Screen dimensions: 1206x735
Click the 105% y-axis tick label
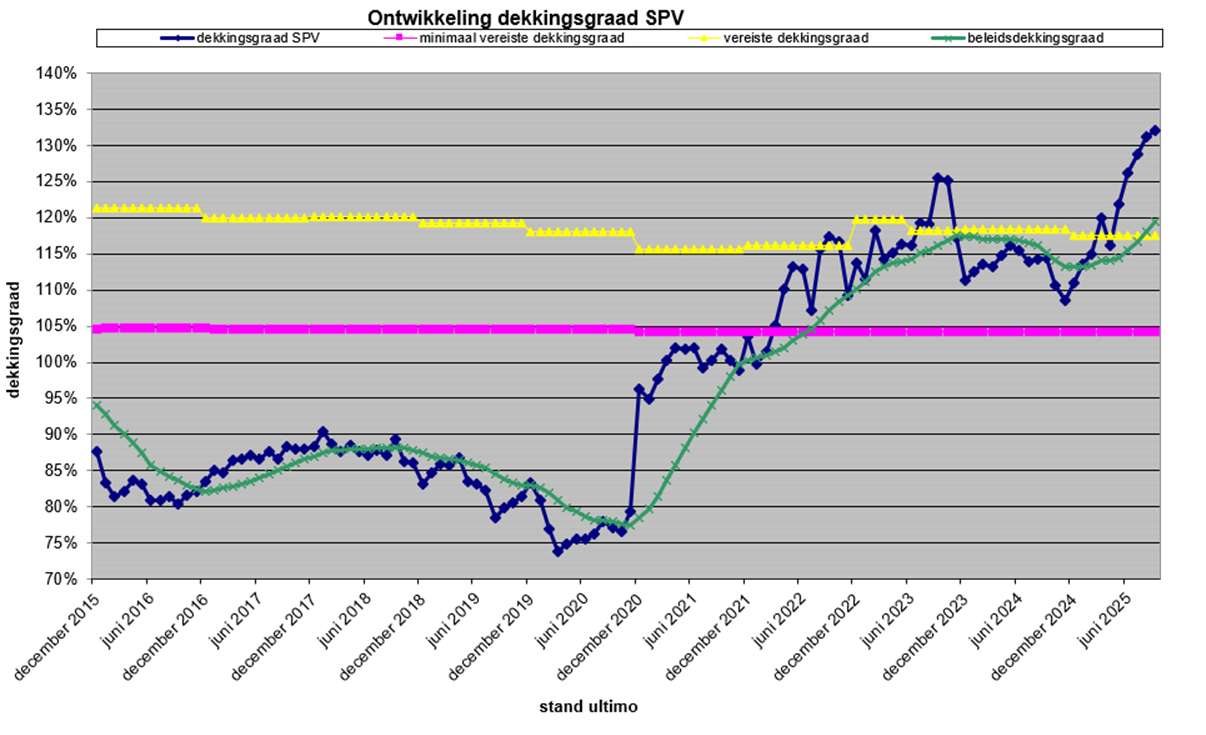pyautogui.click(x=58, y=326)
